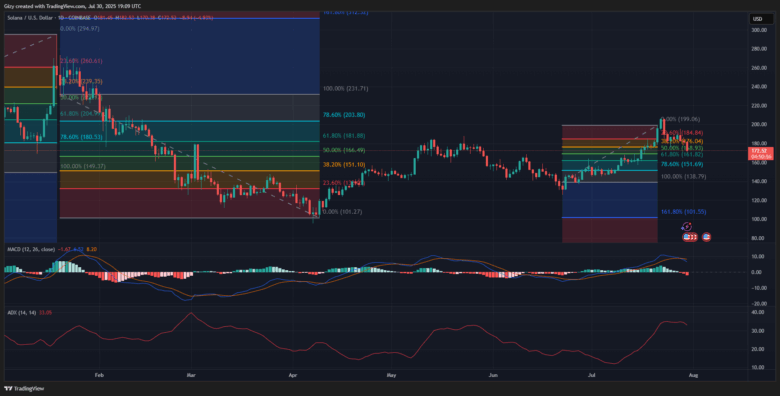Click the Fibonacci label 61.80% (181.88)

[344, 136]
